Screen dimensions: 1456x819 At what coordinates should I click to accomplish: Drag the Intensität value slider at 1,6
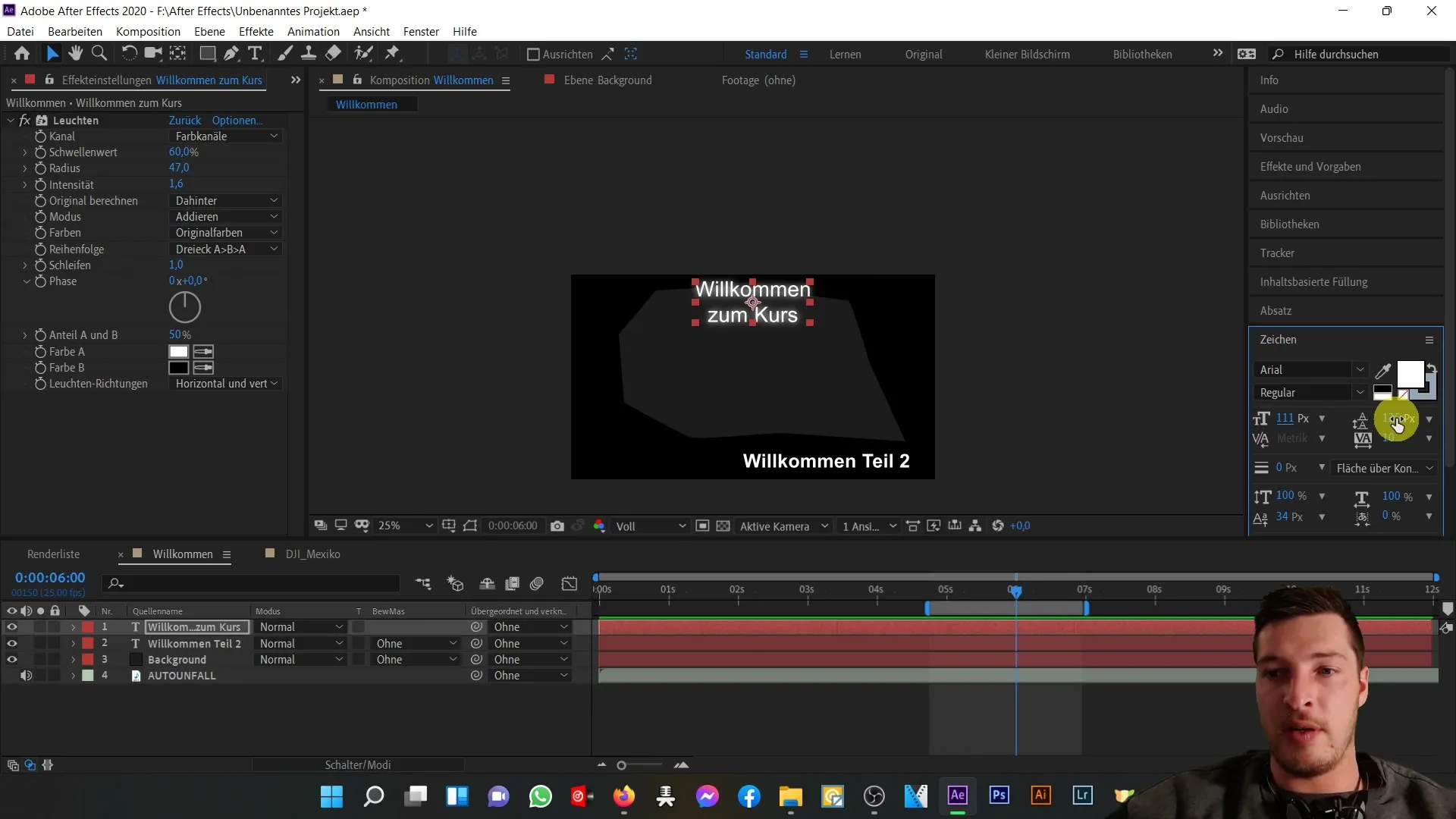[x=176, y=185]
